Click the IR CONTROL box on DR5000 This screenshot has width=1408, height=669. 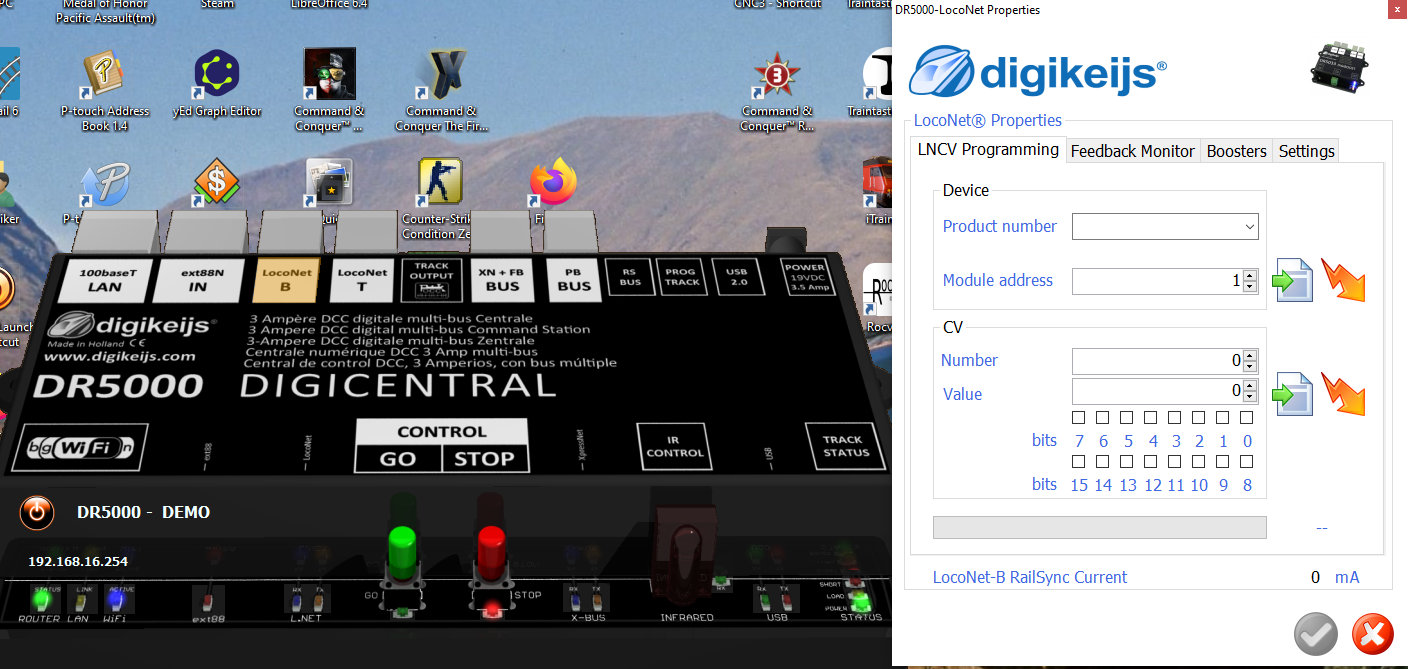coord(675,447)
